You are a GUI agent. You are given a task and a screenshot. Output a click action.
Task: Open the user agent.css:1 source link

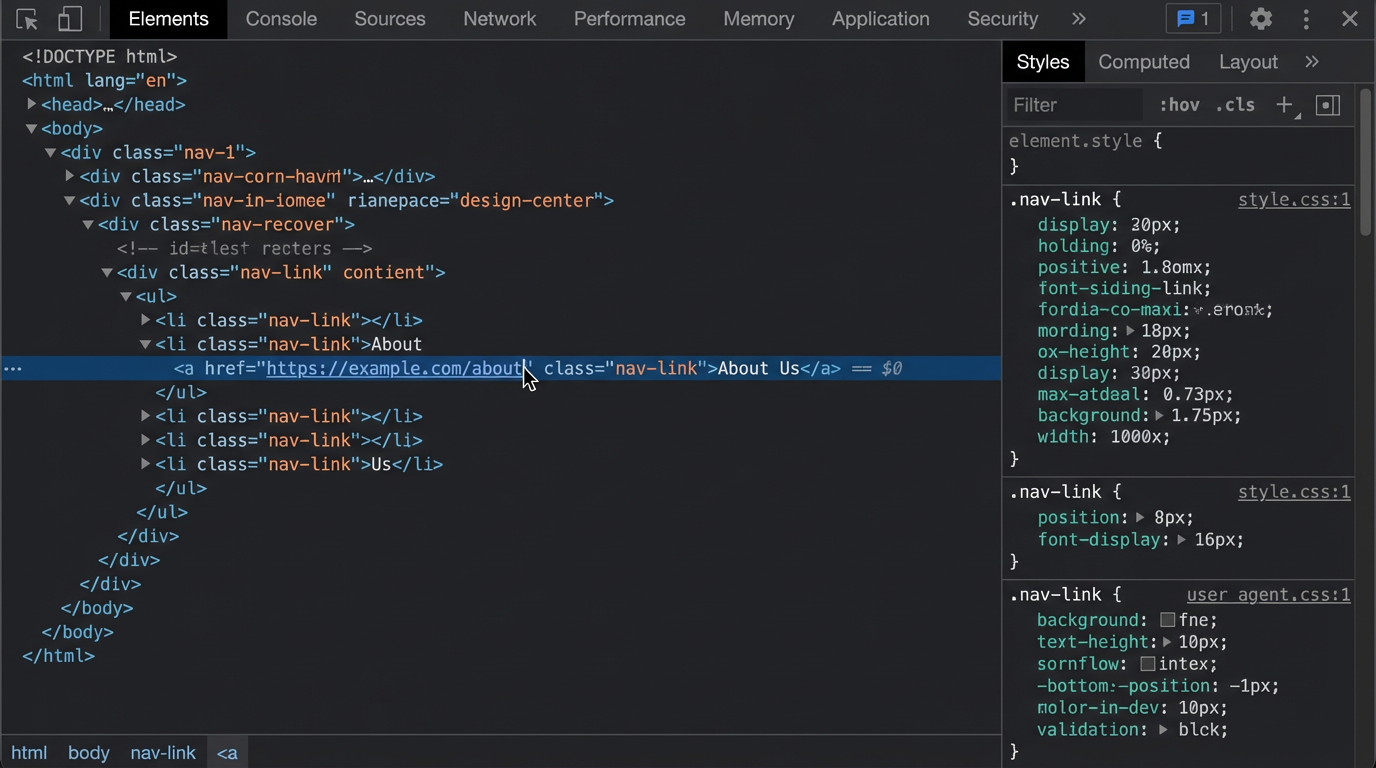tap(1268, 595)
